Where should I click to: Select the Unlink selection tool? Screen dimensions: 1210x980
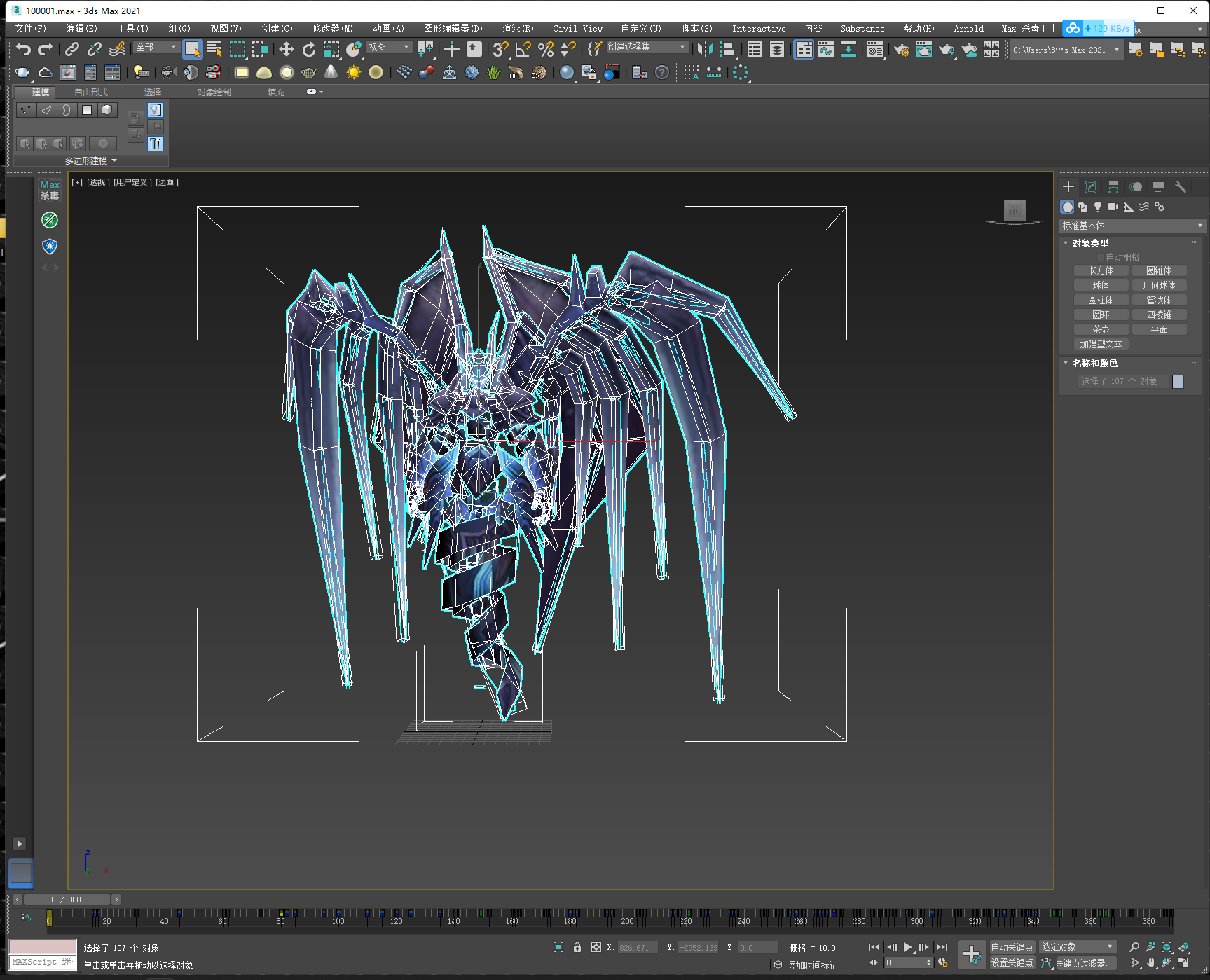pyautogui.click(x=94, y=49)
